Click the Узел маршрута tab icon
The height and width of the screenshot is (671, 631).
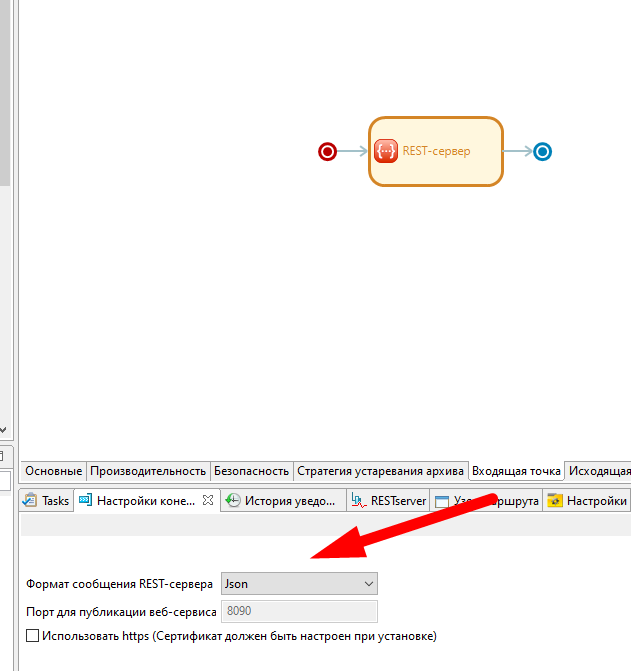point(442,501)
